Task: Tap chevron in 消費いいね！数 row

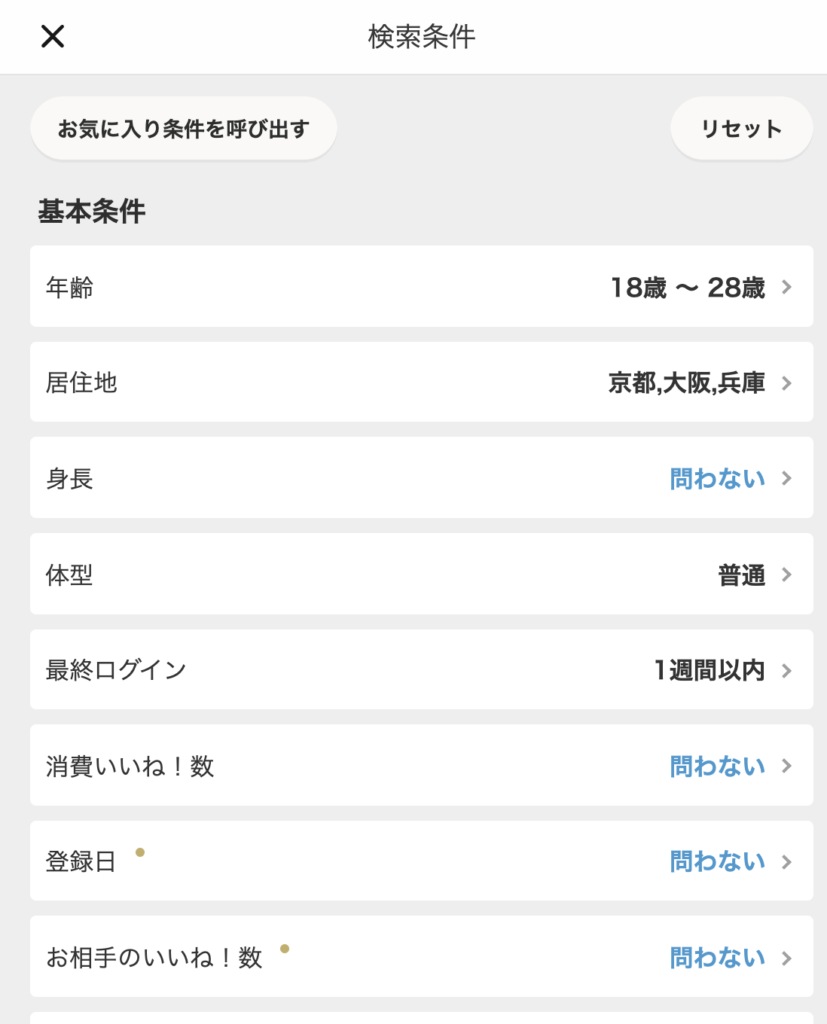Action: 786,766
